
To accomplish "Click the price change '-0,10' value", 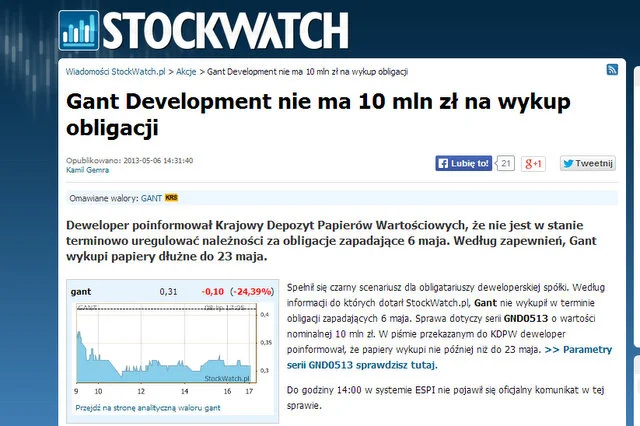I will [213, 292].
